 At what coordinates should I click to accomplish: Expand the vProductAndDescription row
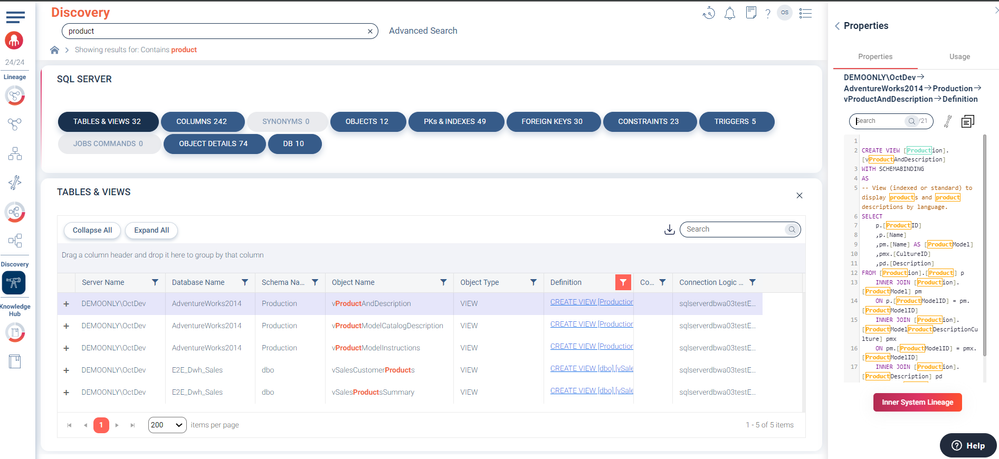pos(66,303)
